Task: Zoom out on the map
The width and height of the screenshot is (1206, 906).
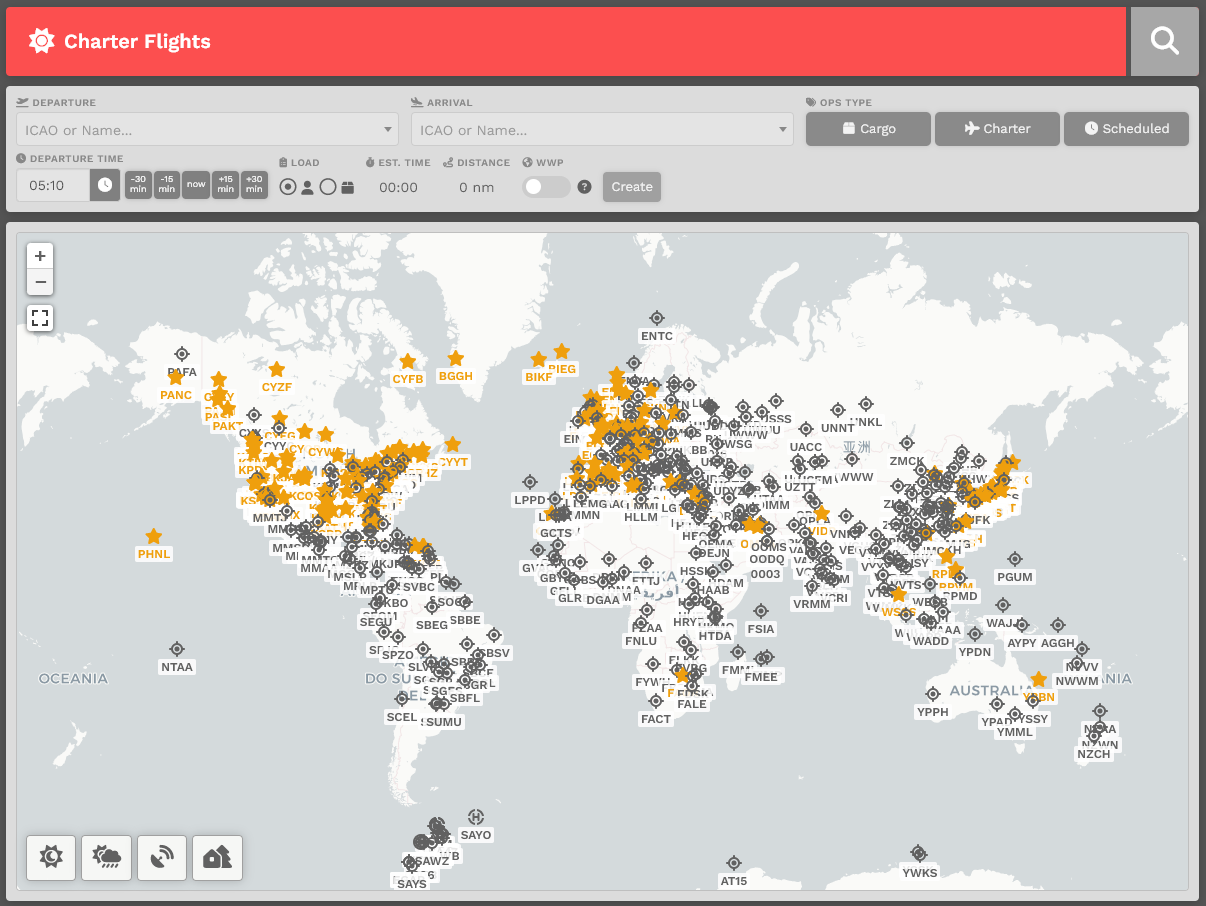Action: [40, 282]
